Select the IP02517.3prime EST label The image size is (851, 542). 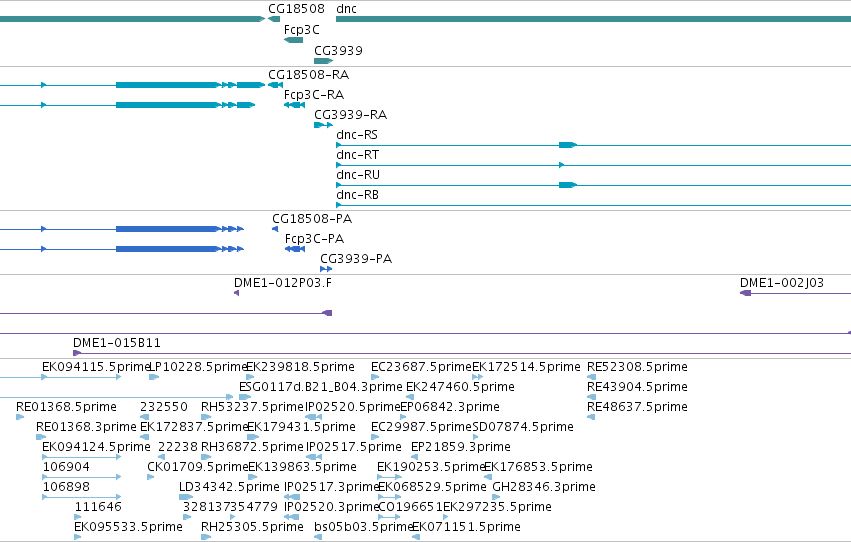tap(331, 488)
